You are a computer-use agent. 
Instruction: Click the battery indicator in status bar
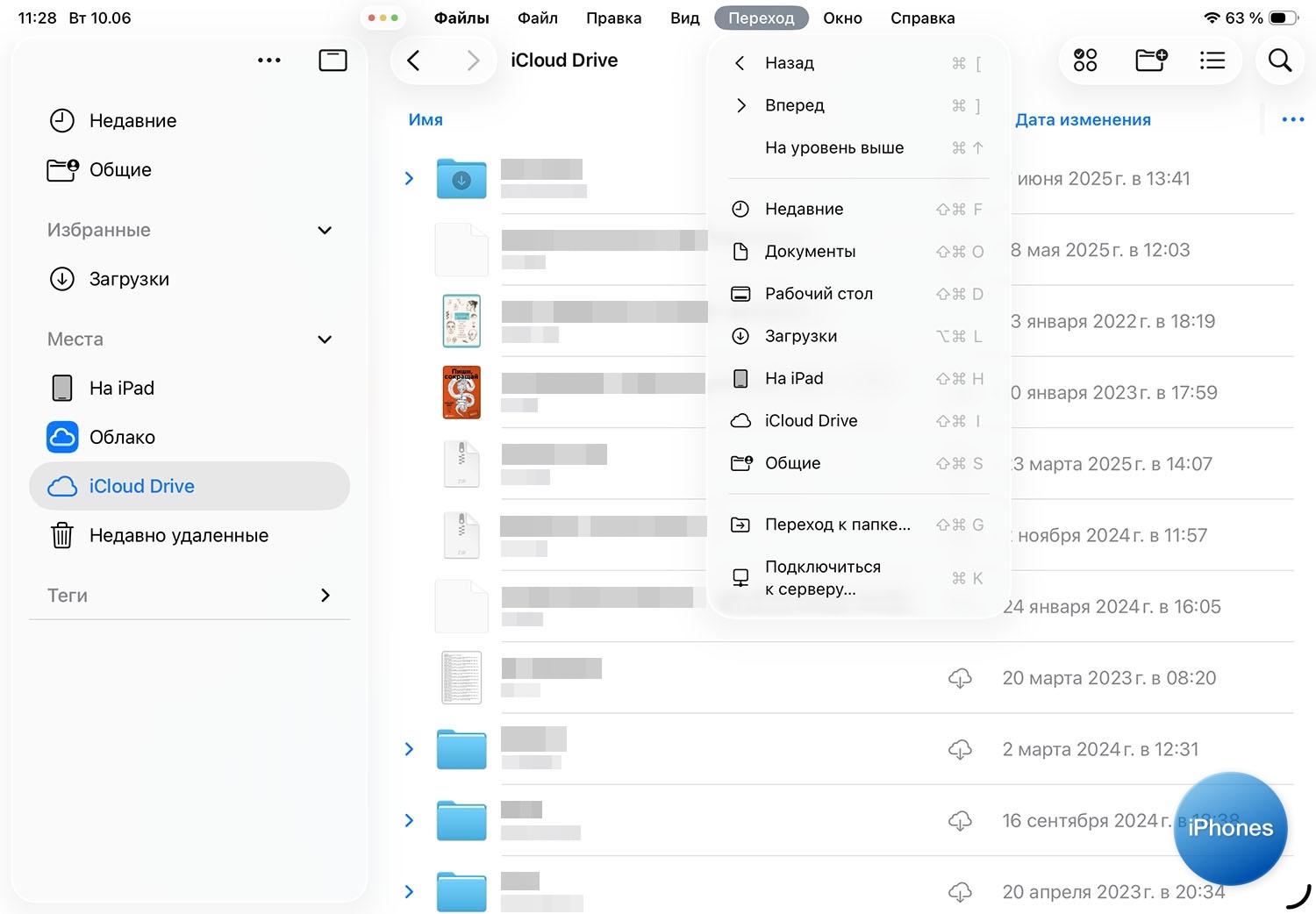(x=1283, y=18)
